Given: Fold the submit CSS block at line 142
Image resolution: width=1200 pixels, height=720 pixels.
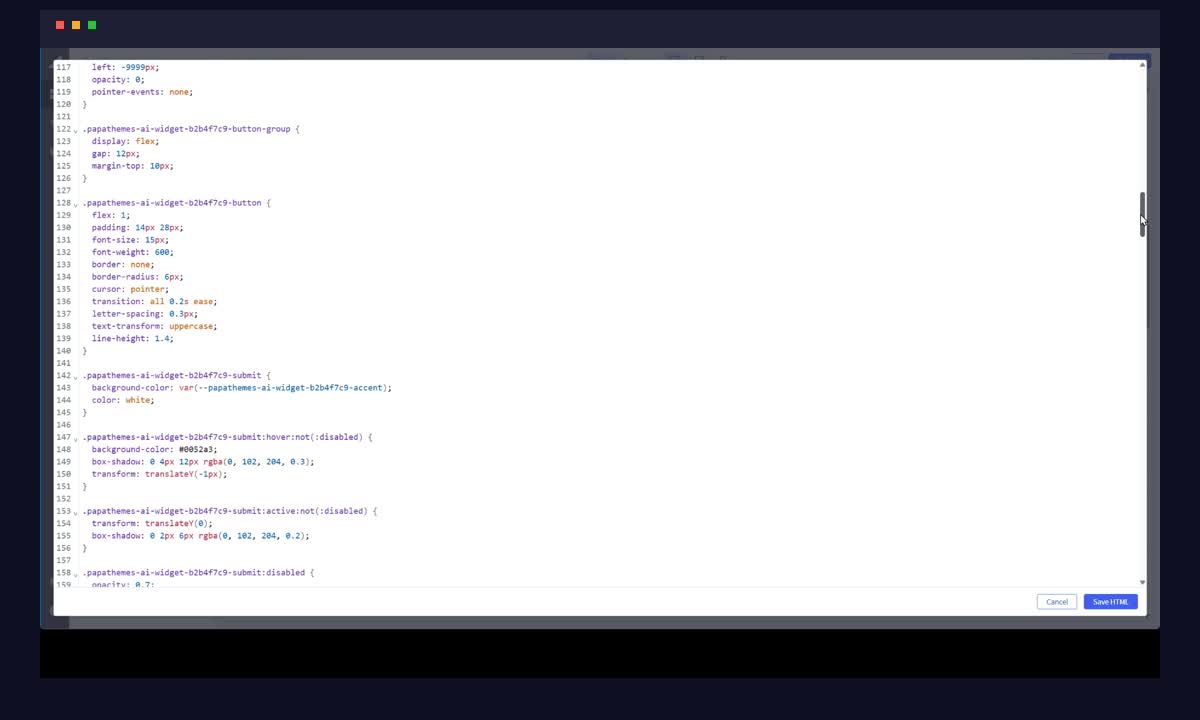Looking at the screenshot, I should pyautogui.click(x=78, y=375).
